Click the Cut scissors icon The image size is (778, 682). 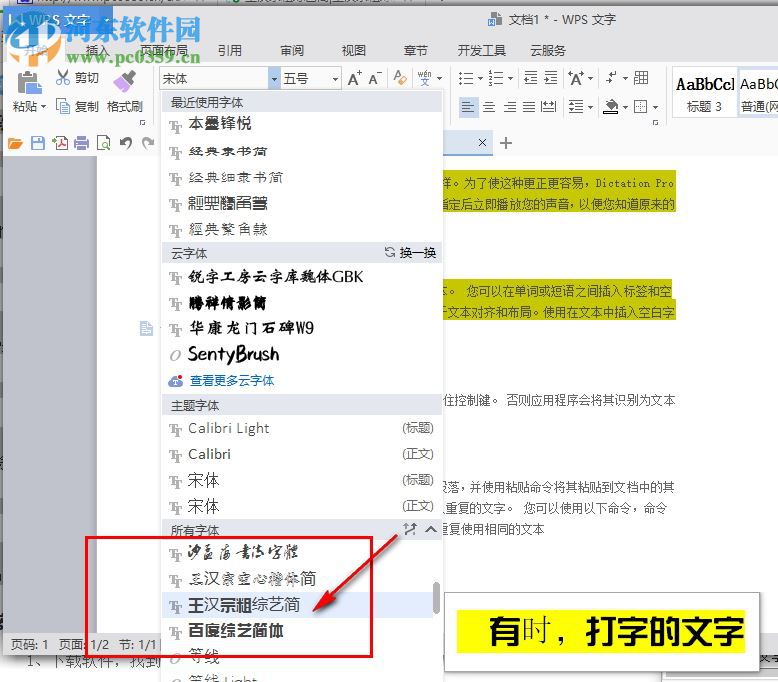[63, 77]
